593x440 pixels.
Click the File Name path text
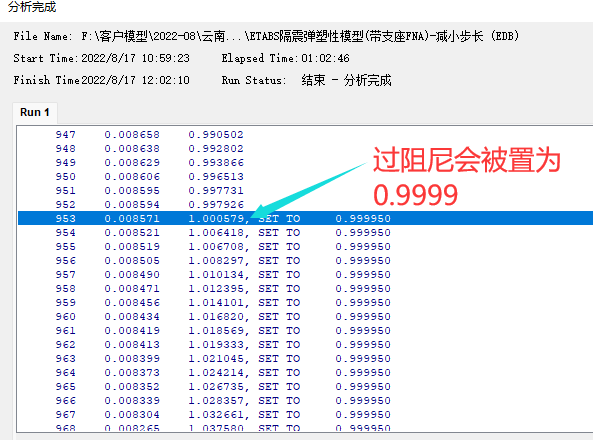pyautogui.click(x=300, y=36)
